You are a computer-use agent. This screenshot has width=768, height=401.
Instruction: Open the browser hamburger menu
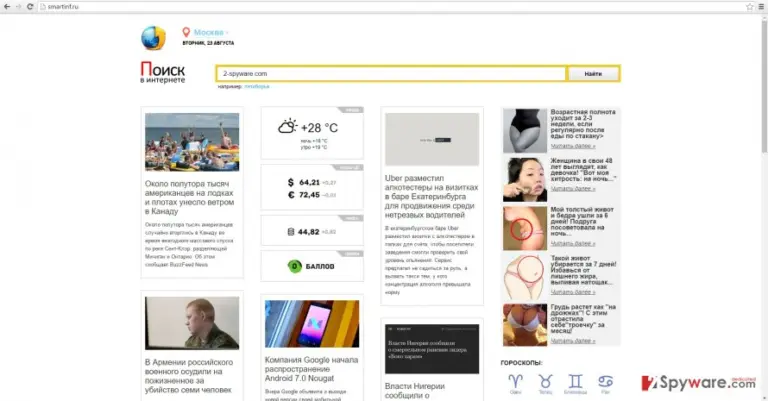click(762, 6)
